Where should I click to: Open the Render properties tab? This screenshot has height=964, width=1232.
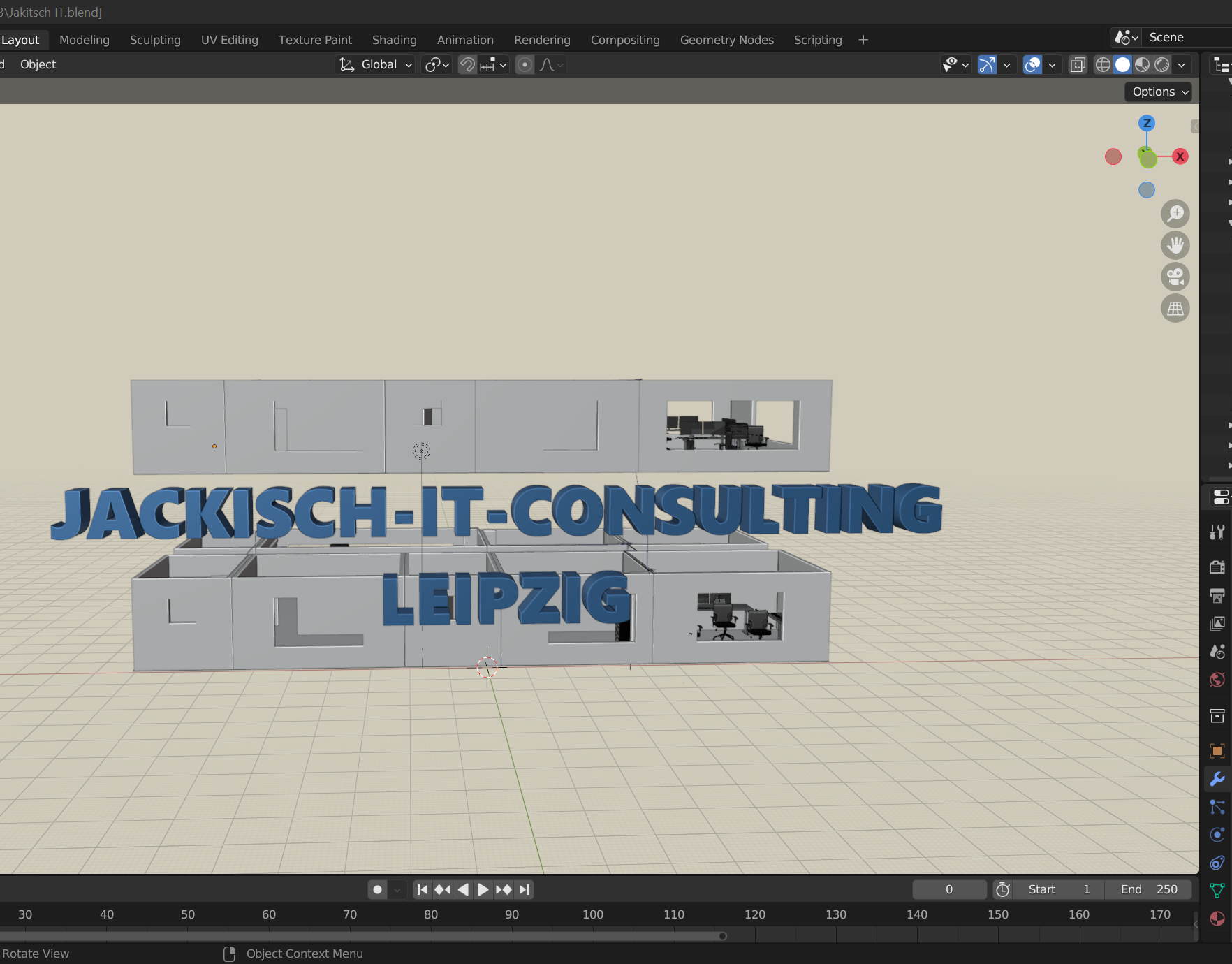(x=1217, y=567)
